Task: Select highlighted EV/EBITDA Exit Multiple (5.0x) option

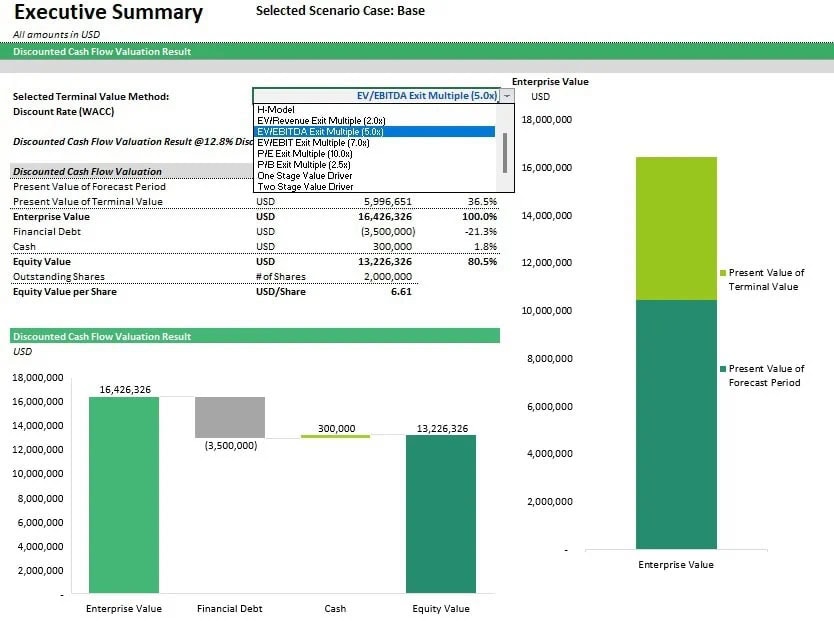Action: [375, 131]
